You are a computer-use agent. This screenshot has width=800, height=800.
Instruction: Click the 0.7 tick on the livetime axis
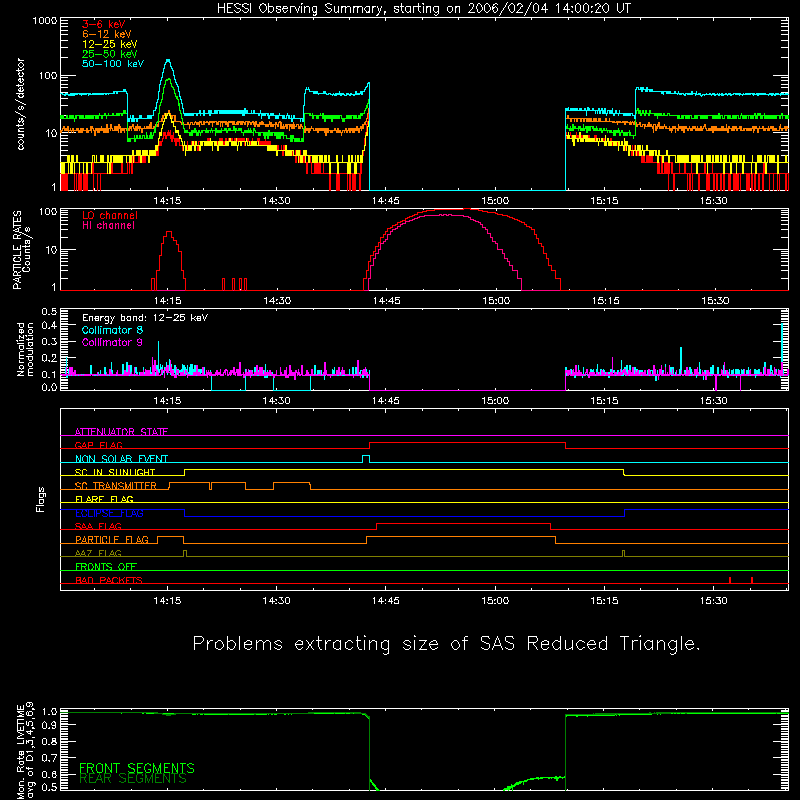pos(49,758)
